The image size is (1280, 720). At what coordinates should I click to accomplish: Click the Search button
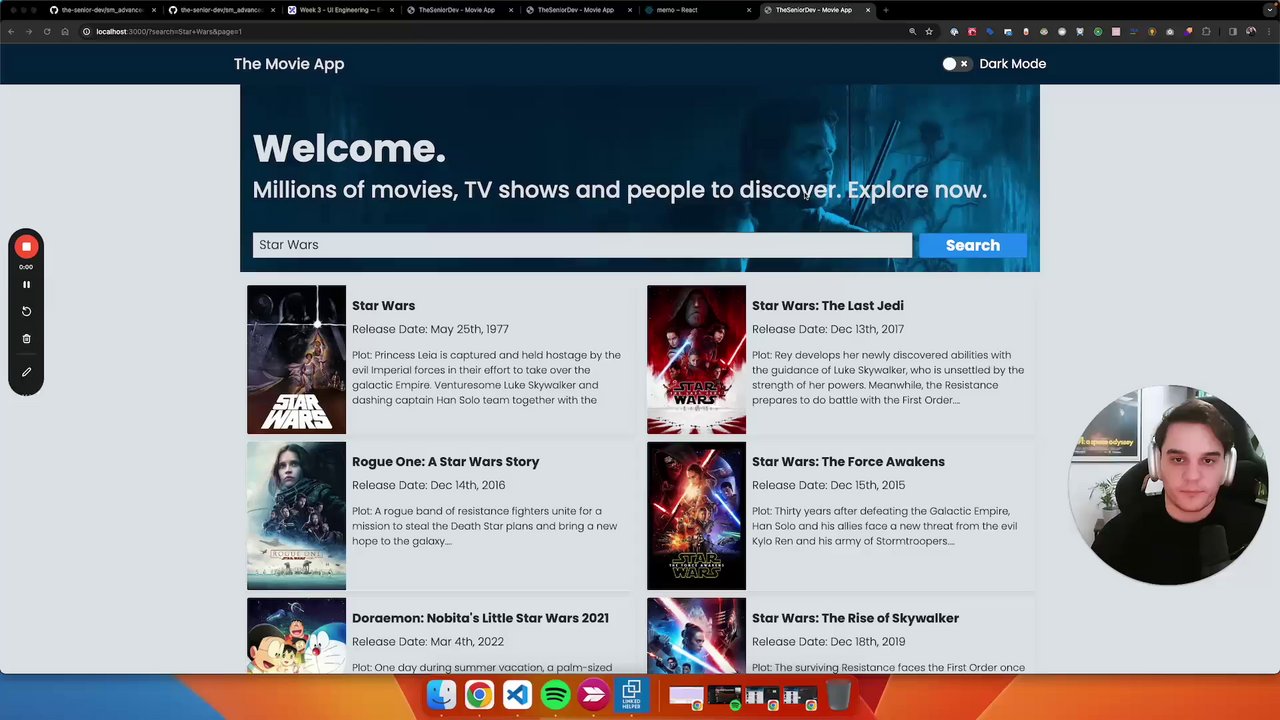(x=973, y=245)
